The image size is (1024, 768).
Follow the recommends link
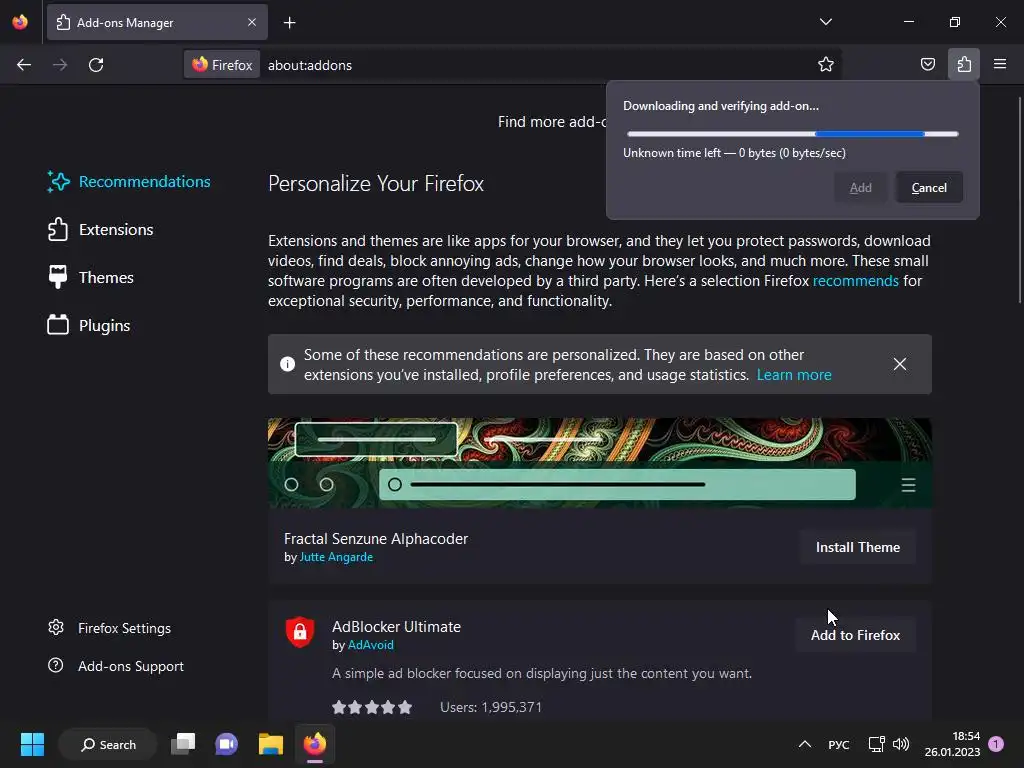click(856, 281)
